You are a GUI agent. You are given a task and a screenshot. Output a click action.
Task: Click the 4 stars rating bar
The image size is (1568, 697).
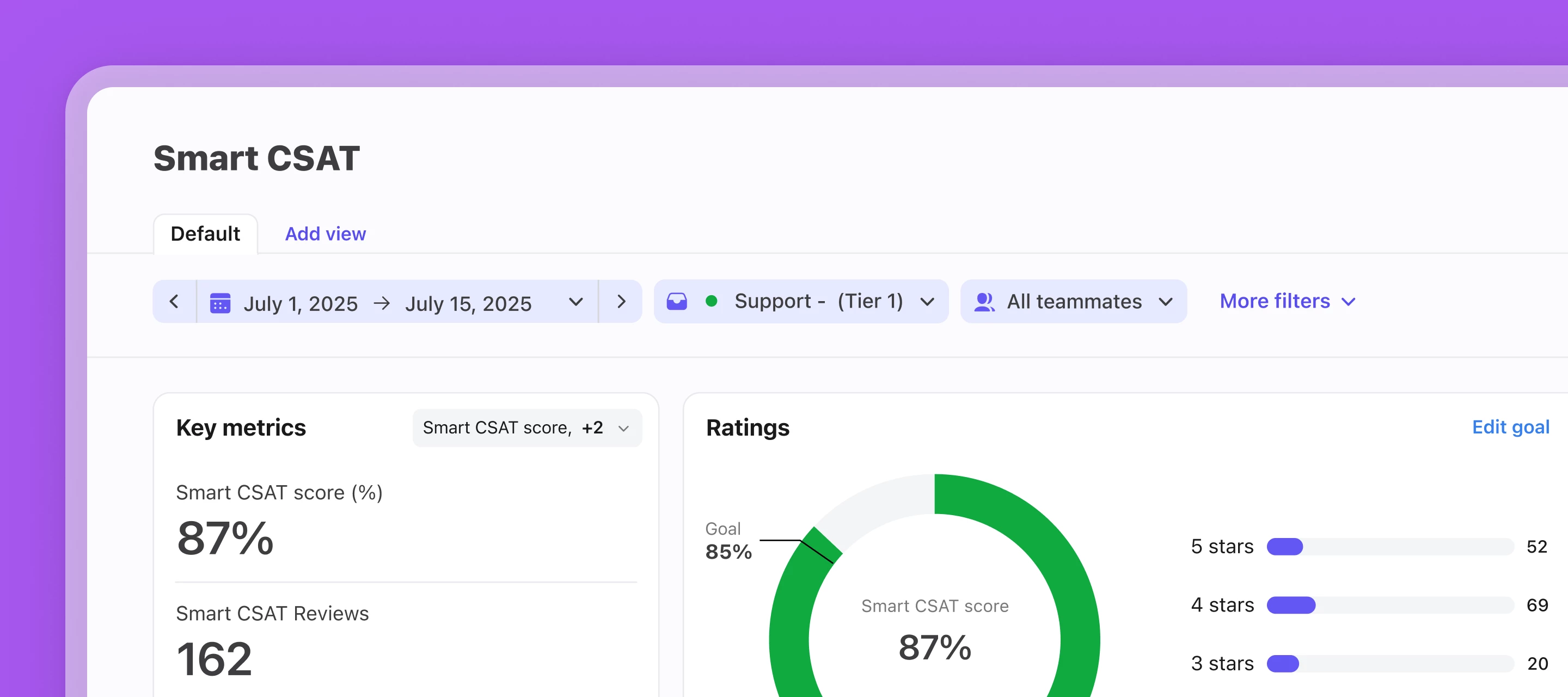pos(1389,605)
